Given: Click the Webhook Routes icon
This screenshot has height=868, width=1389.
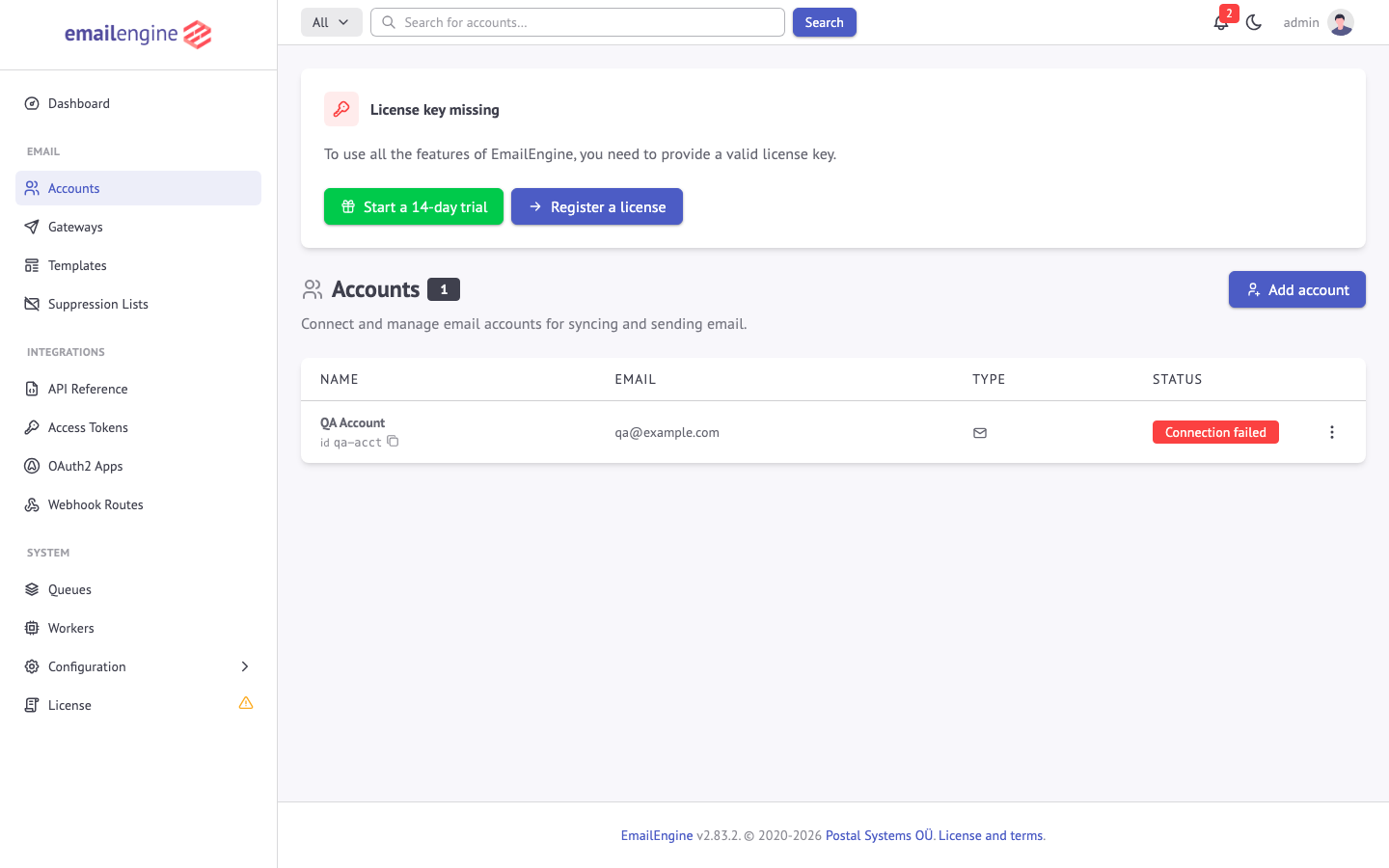Looking at the screenshot, I should [x=32, y=504].
